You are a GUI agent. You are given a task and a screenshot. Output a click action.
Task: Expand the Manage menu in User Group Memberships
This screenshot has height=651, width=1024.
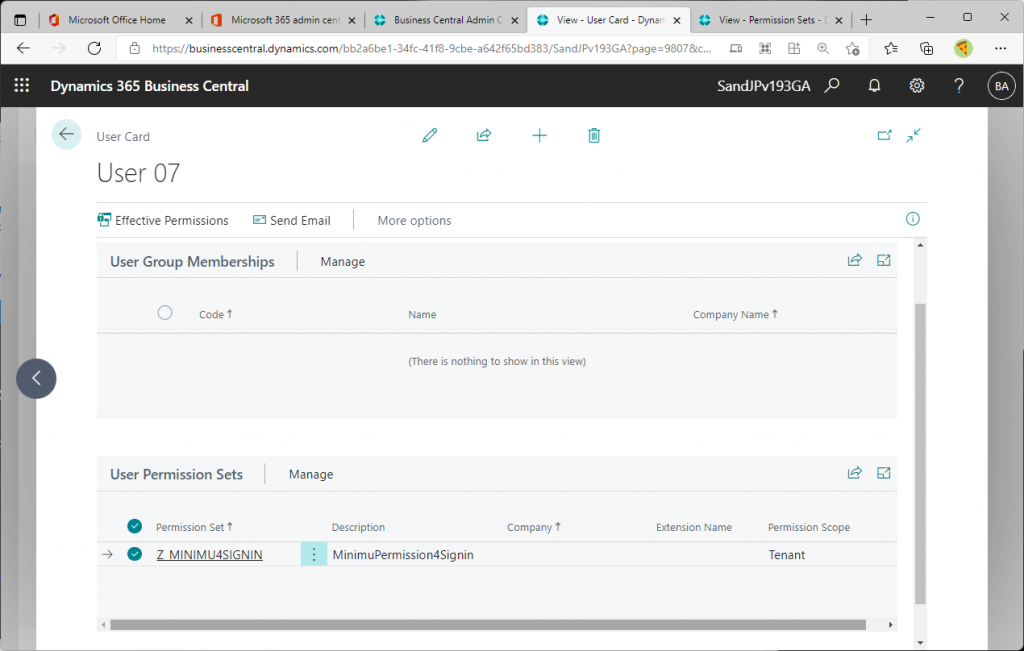pyautogui.click(x=342, y=261)
